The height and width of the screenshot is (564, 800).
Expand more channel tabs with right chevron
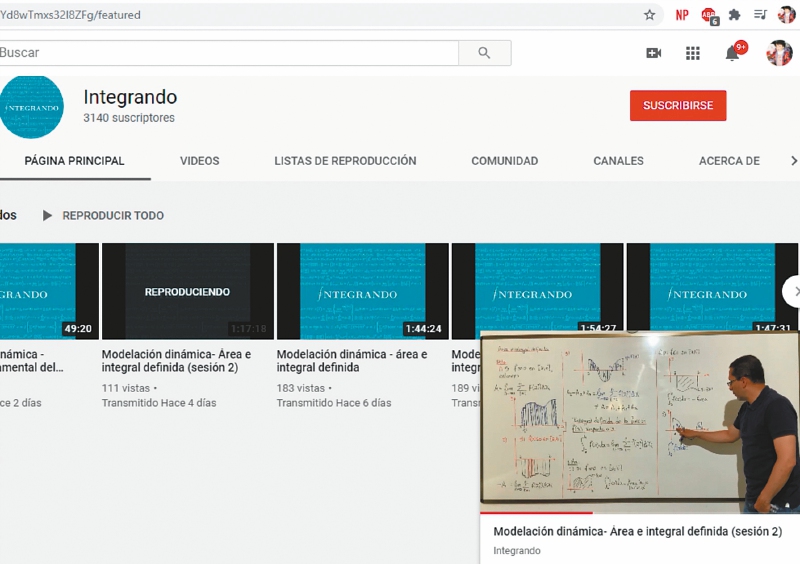pyautogui.click(x=793, y=161)
